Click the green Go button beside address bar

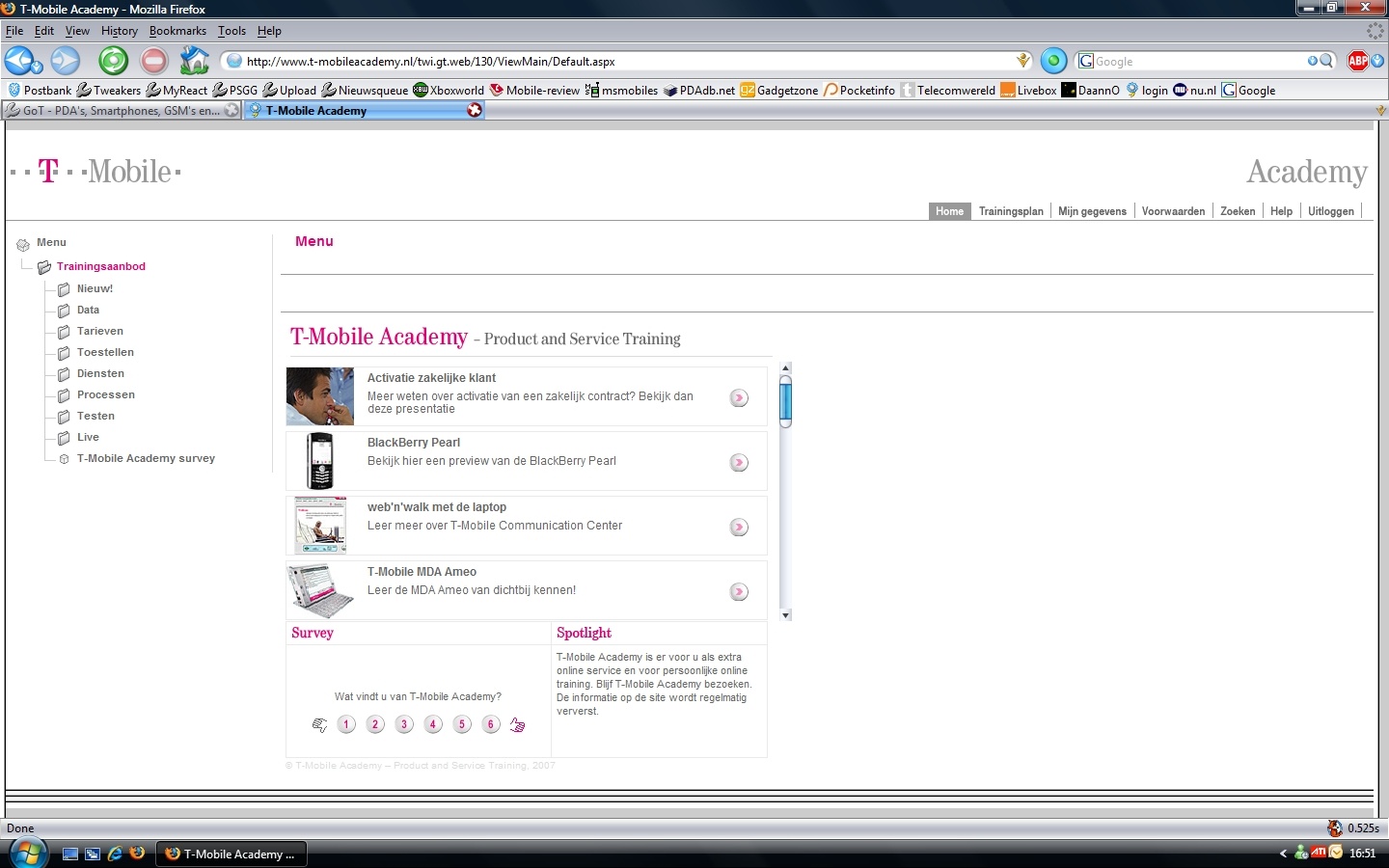pos(1053,61)
